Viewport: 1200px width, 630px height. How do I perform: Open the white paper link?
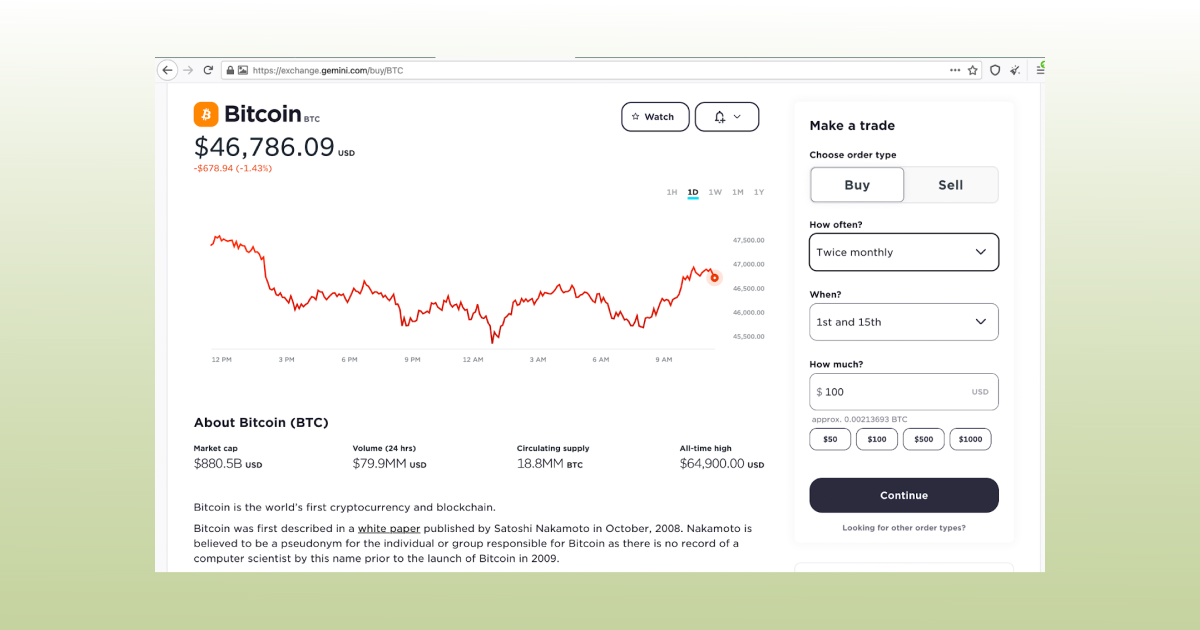(x=389, y=528)
